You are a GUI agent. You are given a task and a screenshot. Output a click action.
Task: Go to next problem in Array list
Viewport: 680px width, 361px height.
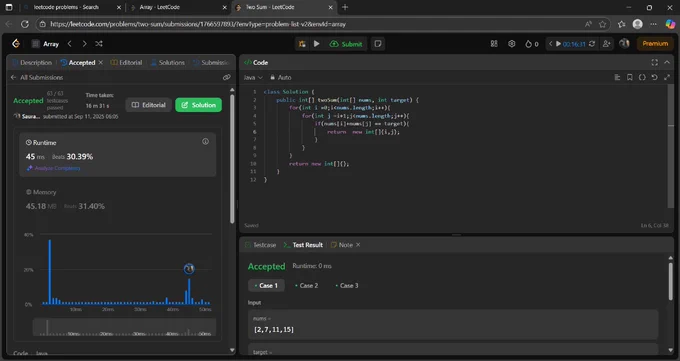click(x=84, y=44)
